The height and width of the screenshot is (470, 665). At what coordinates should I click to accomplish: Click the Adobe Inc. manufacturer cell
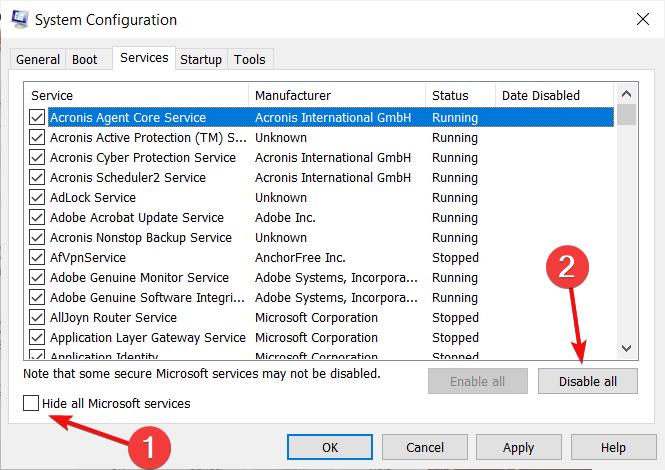pyautogui.click(x=285, y=217)
